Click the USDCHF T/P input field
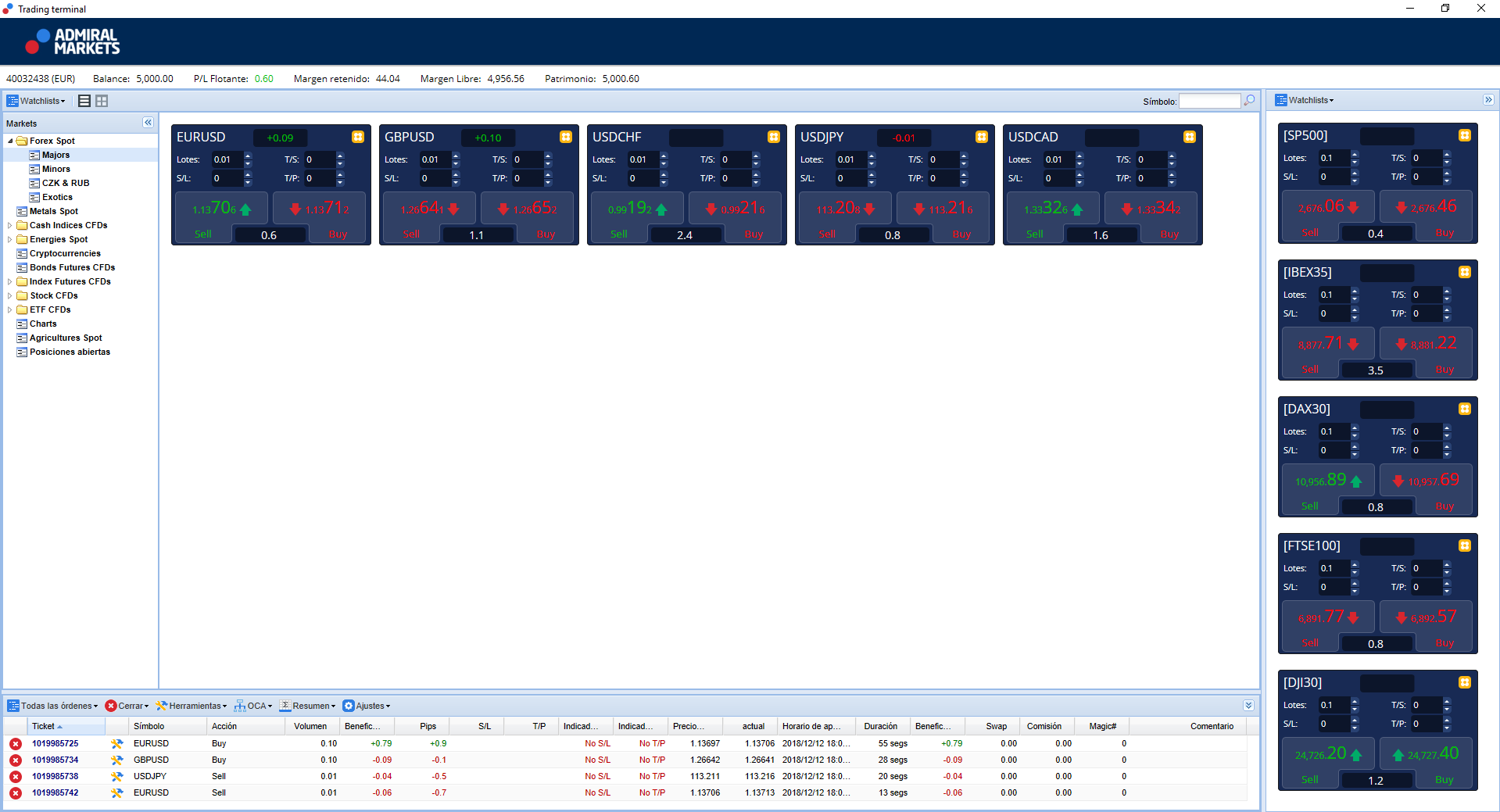The height and width of the screenshot is (812, 1500). pyautogui.click(x=735, y=178)
